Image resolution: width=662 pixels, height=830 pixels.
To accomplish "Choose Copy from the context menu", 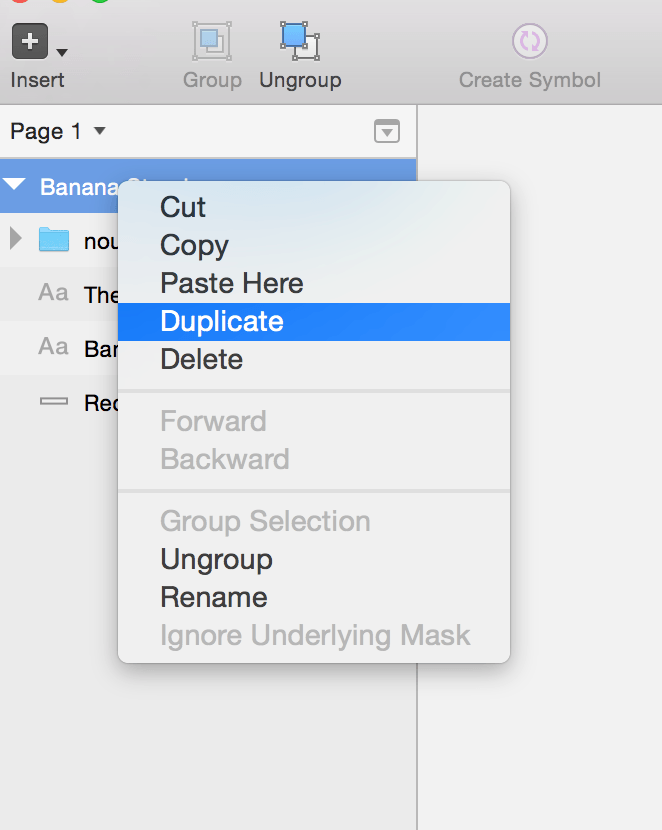I will (x=194, y=245).
